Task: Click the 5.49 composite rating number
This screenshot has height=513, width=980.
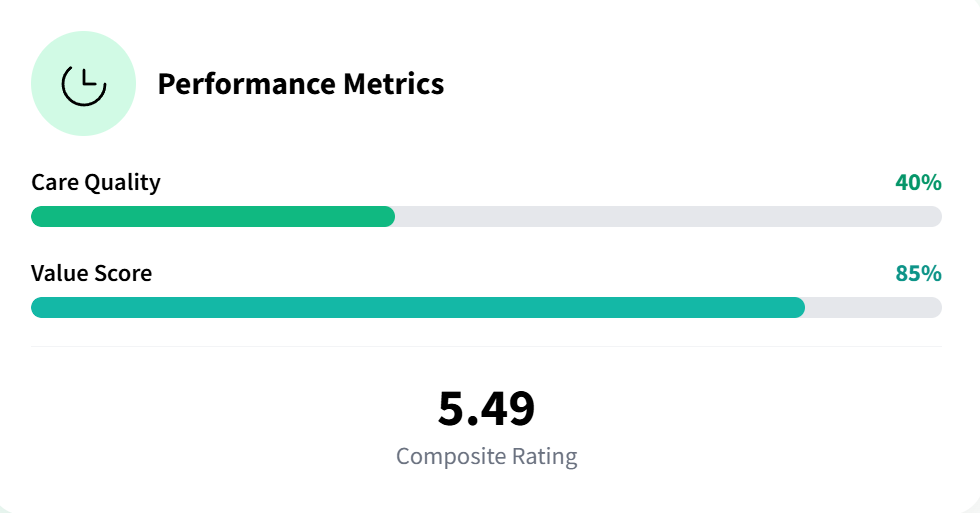Action: pyautogui.click(x=486, y=408)
